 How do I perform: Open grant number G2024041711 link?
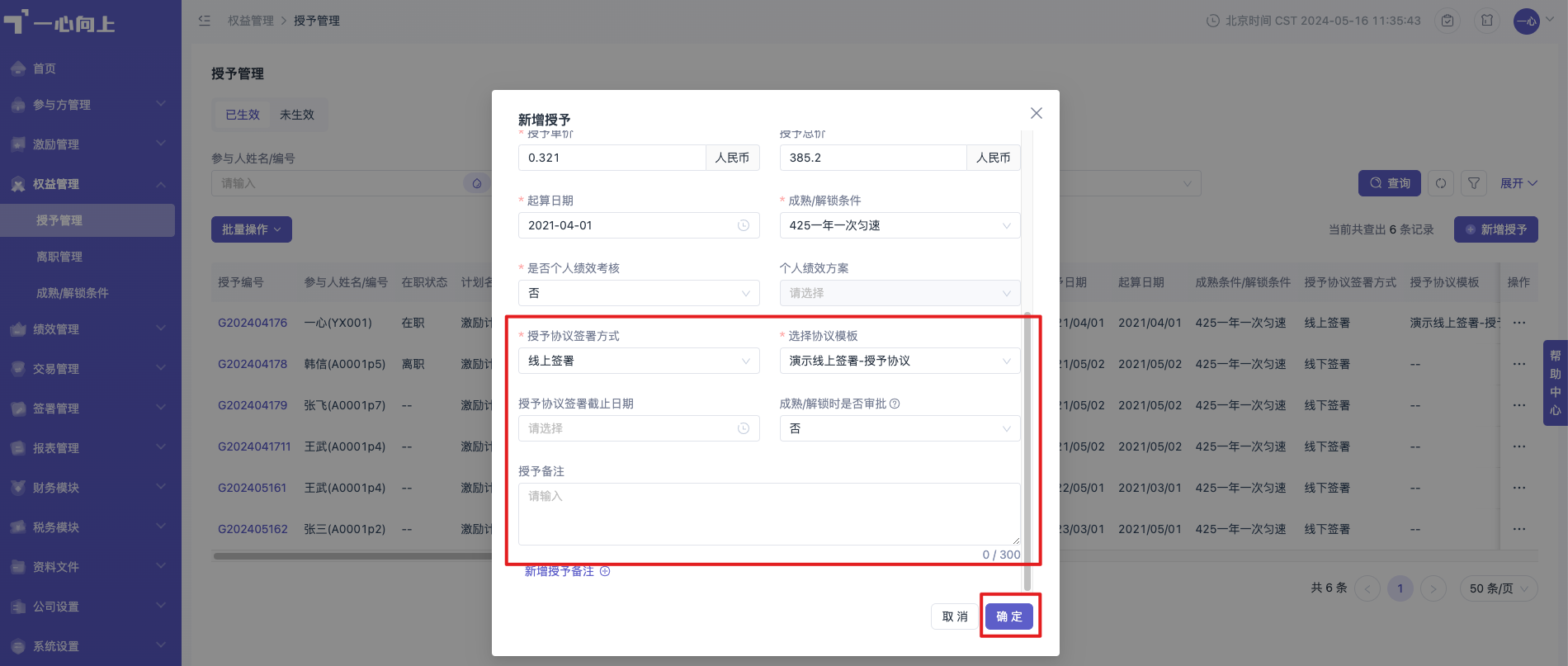click(x=254, y=446)
